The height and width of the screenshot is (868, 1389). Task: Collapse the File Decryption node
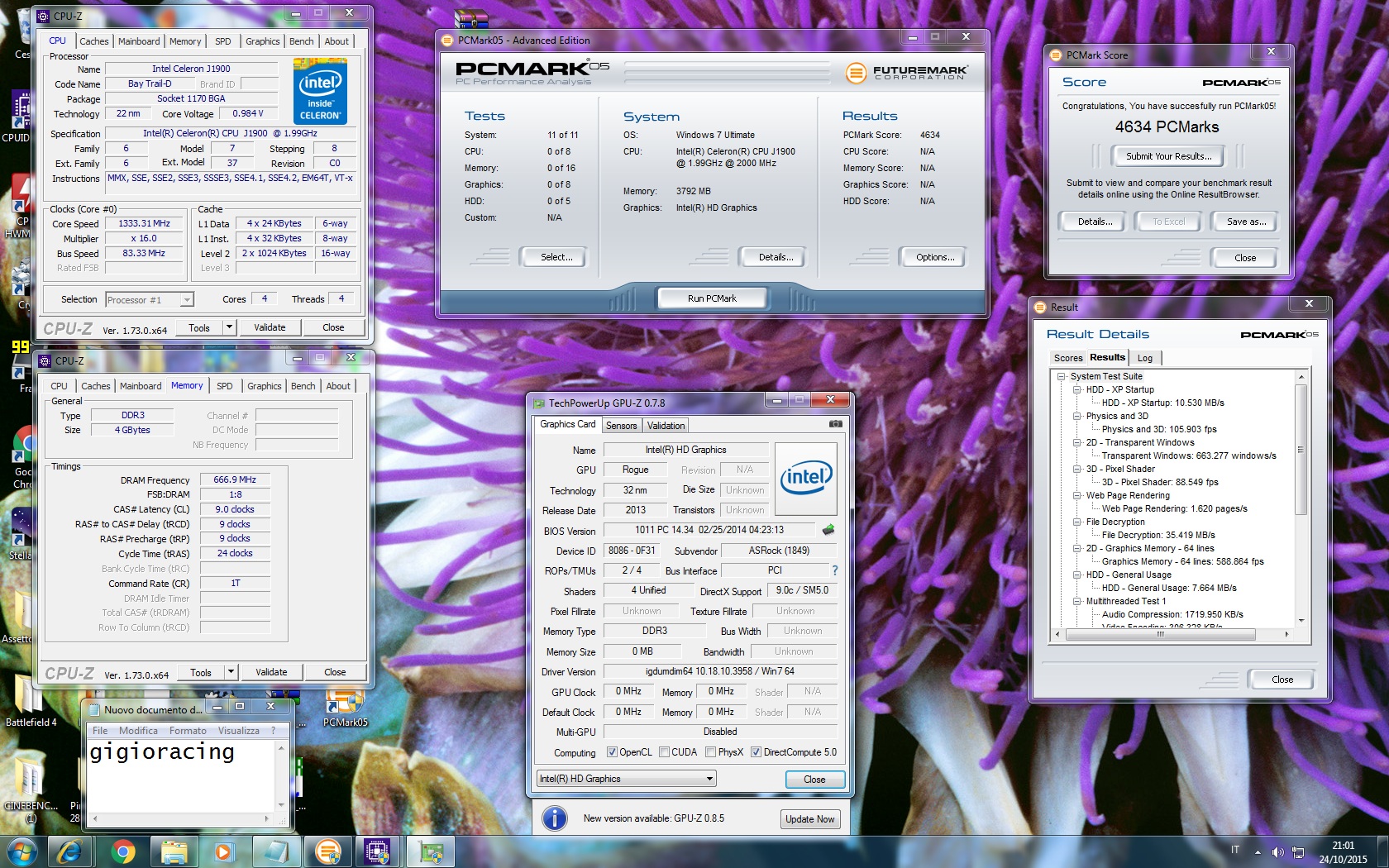click(x=1076, y=522)
